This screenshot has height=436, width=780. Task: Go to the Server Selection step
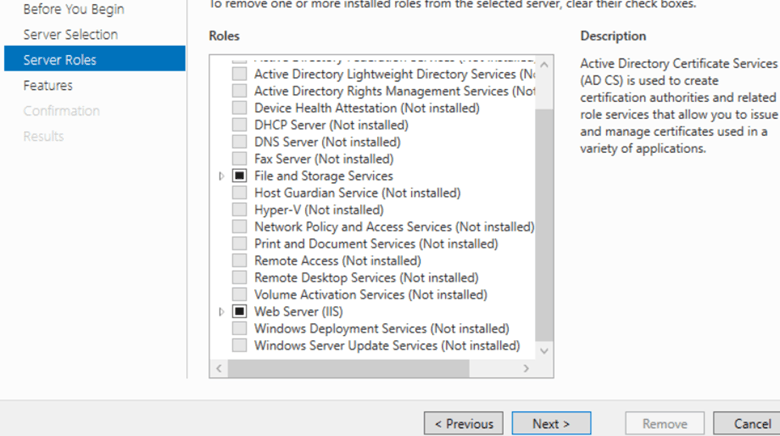tap(71, 34)
